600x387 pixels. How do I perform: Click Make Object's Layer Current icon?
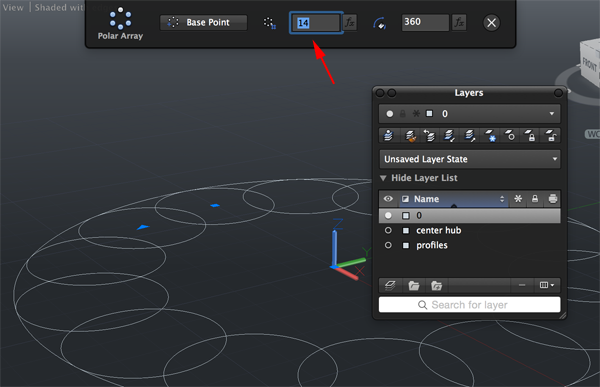389,136
